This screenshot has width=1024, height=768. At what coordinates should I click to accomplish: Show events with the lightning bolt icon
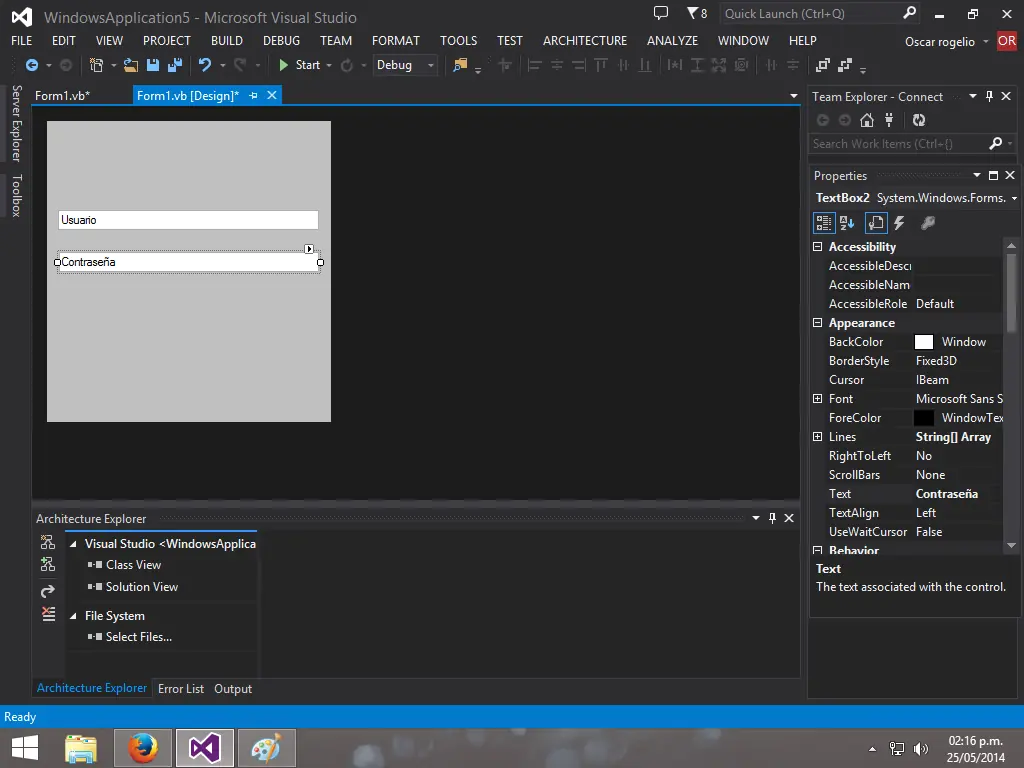(x=899, y=223)
